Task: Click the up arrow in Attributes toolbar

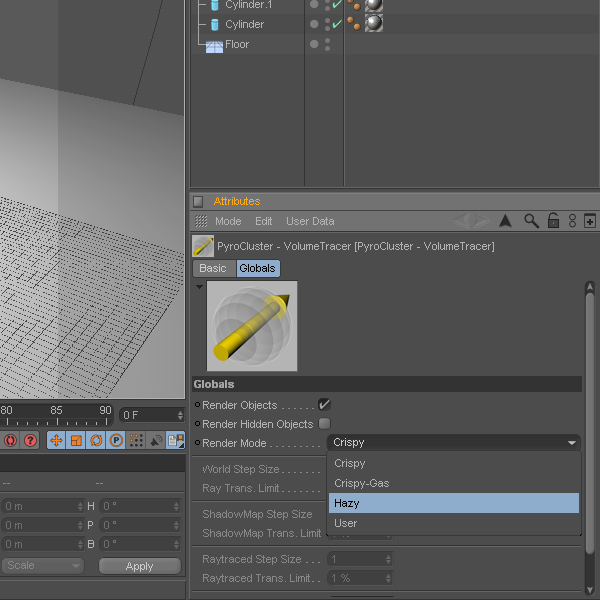Action: [505, 221]
